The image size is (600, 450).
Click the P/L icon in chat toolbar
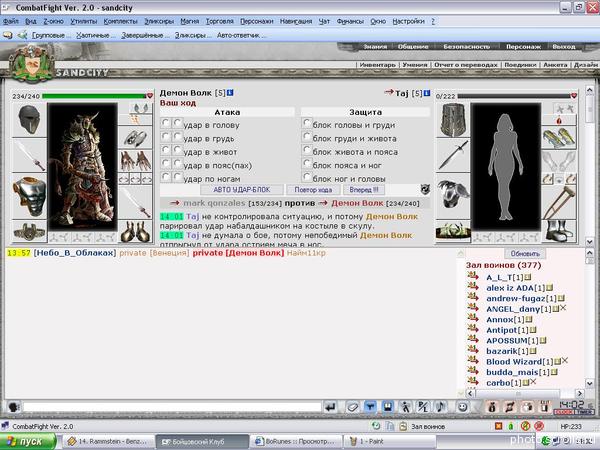coord(423,407)
